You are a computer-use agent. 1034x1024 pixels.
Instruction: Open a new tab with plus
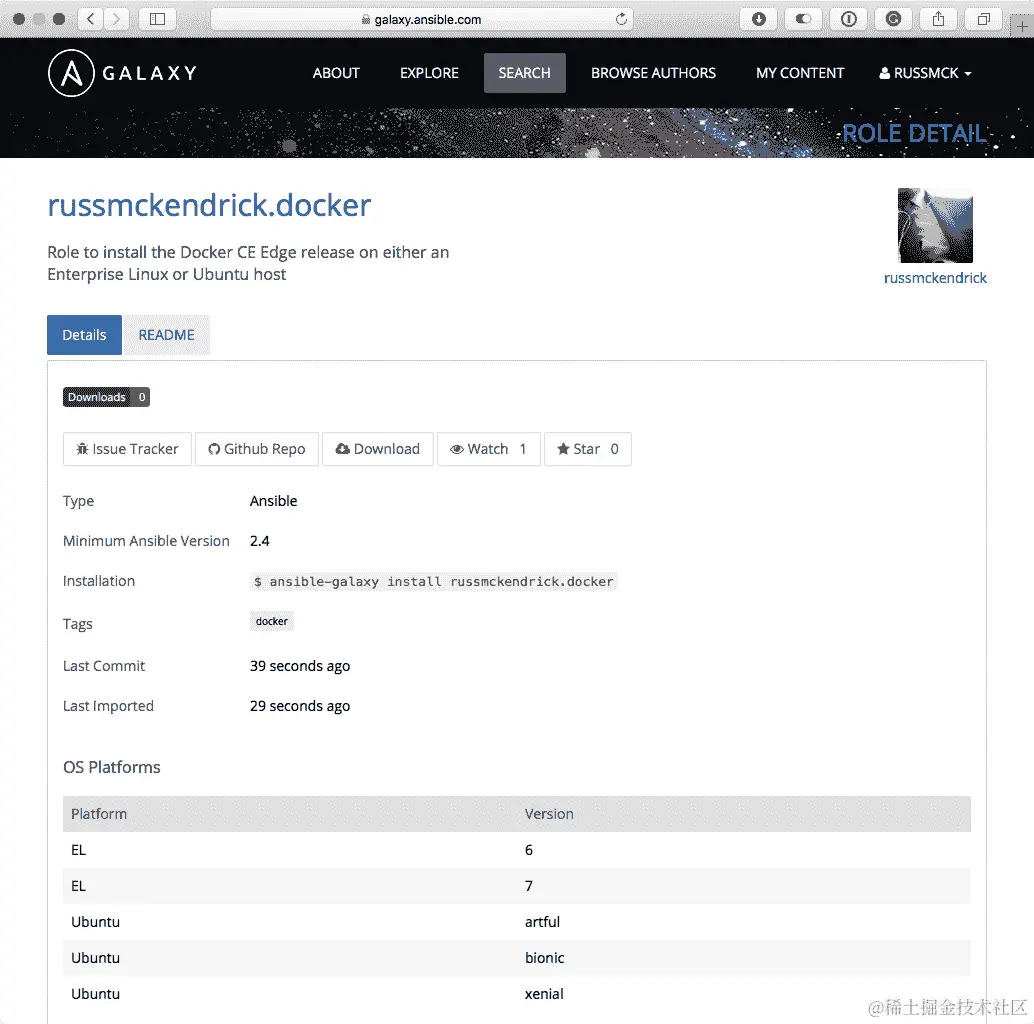click(1021, 26)
